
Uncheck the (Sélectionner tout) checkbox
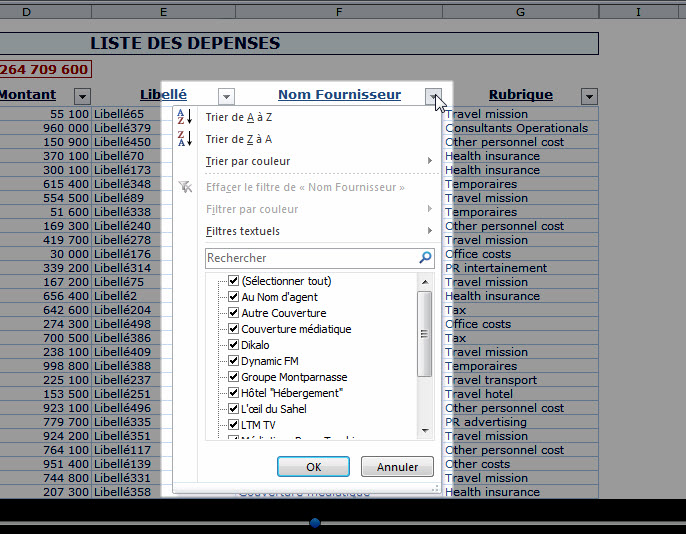point(233,280)
